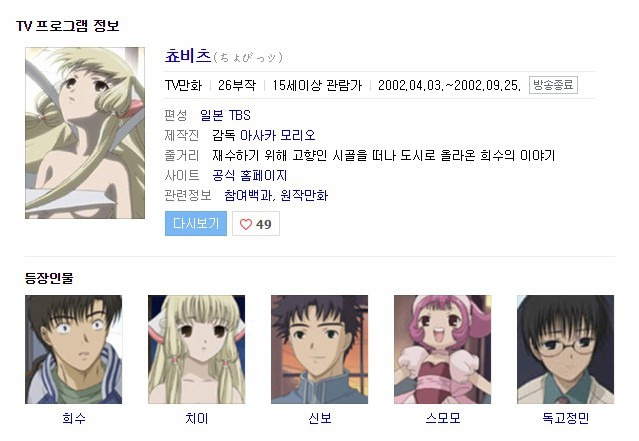Open the main 쵸비츠 poster image
The height and width of the screenshot is (441, 639).
pyautogui.click(x=85, y=133)
